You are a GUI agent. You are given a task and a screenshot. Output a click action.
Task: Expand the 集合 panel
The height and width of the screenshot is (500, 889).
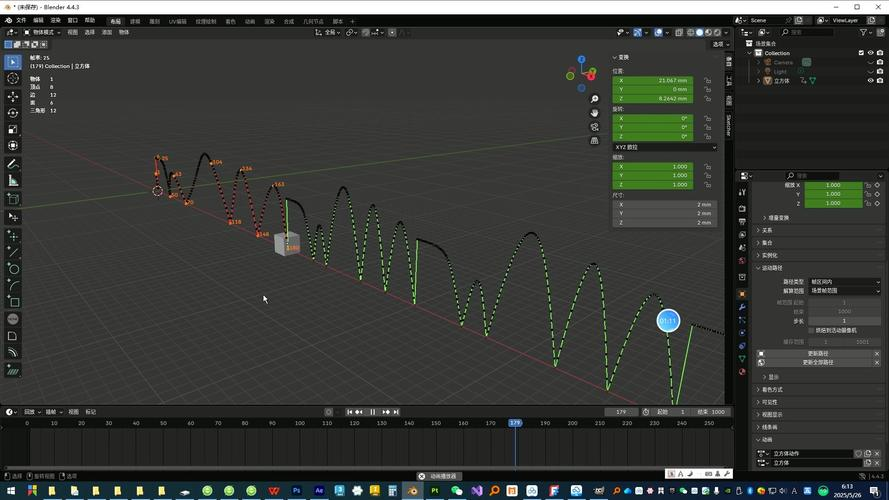point(767,243)
